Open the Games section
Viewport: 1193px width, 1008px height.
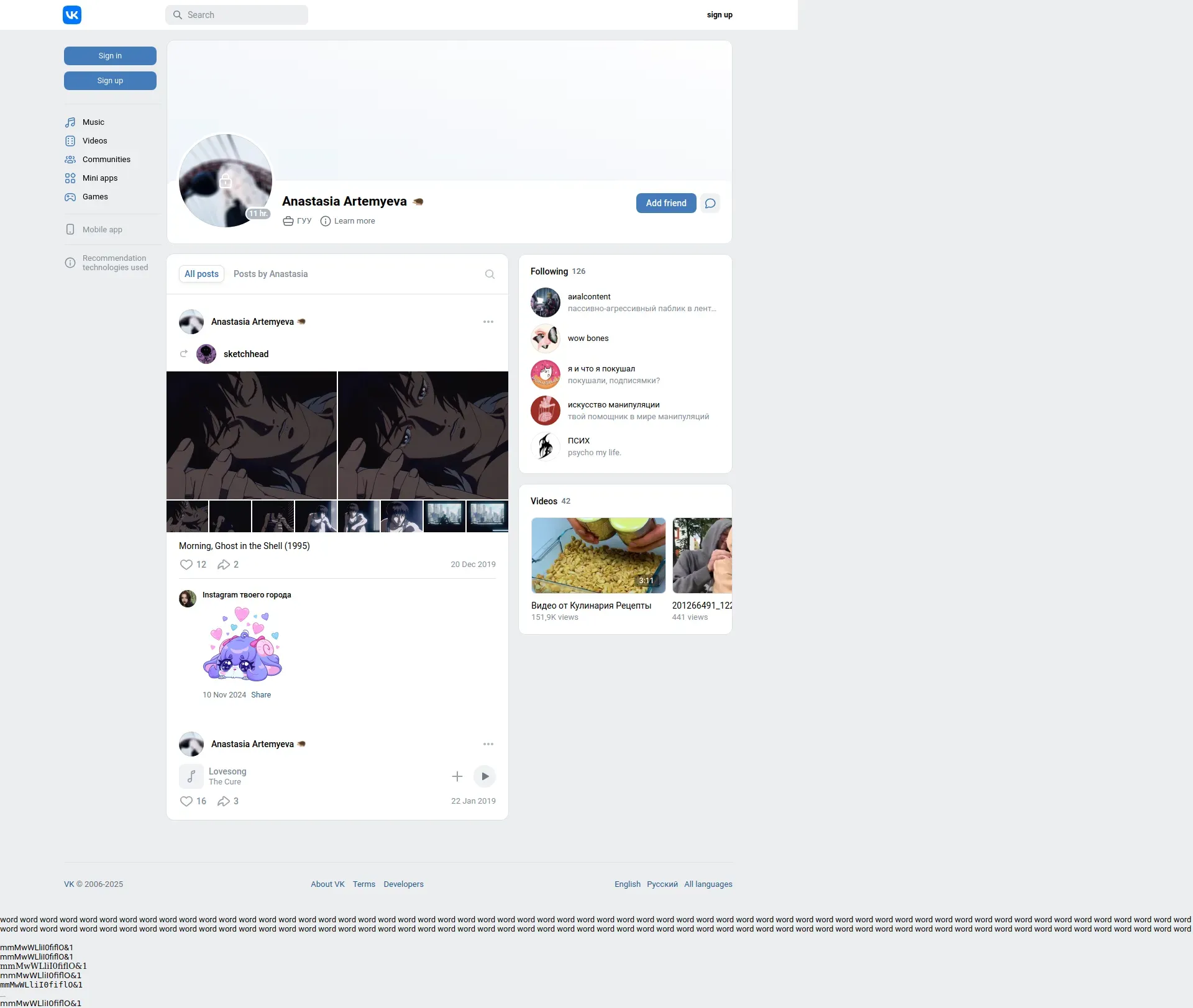click(95, 197)
